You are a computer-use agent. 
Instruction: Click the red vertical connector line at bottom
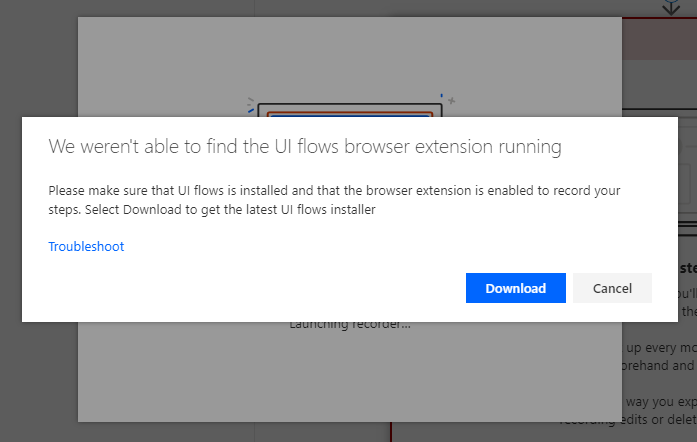click(x=391, y=432)
